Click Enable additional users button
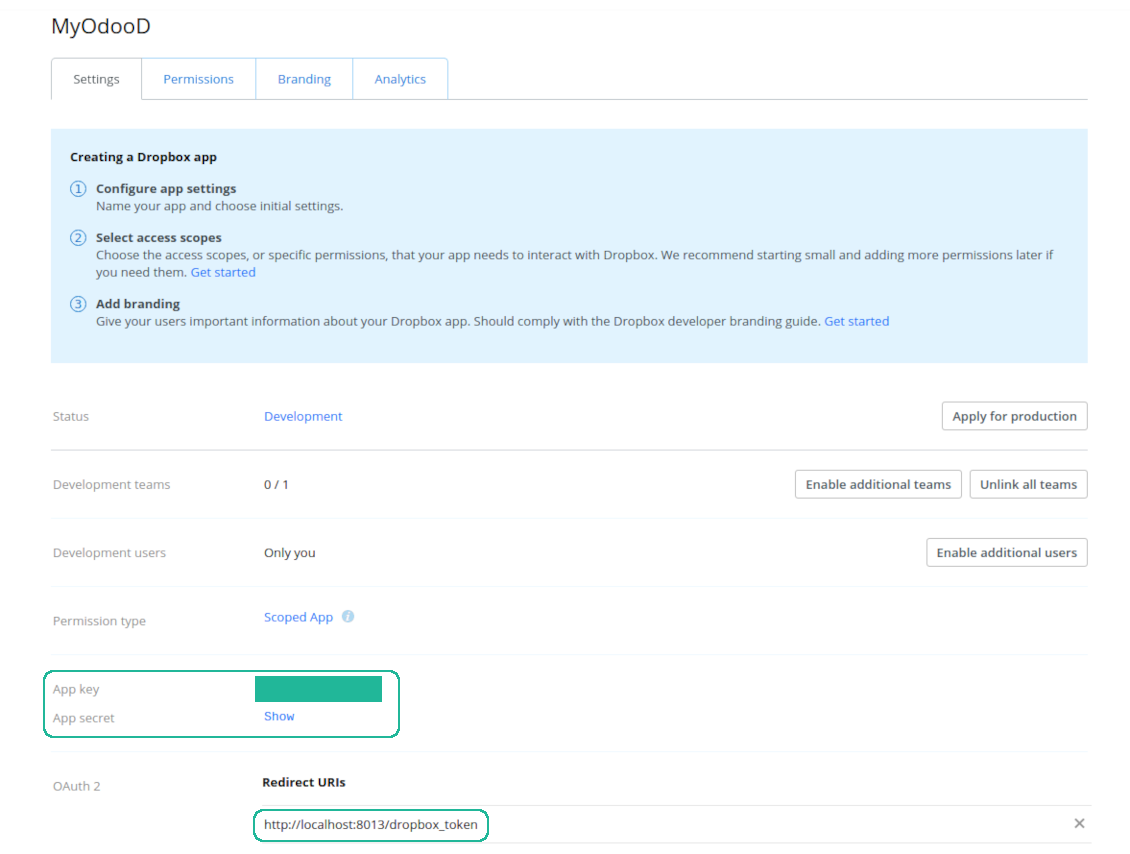 pos(1006,552)
